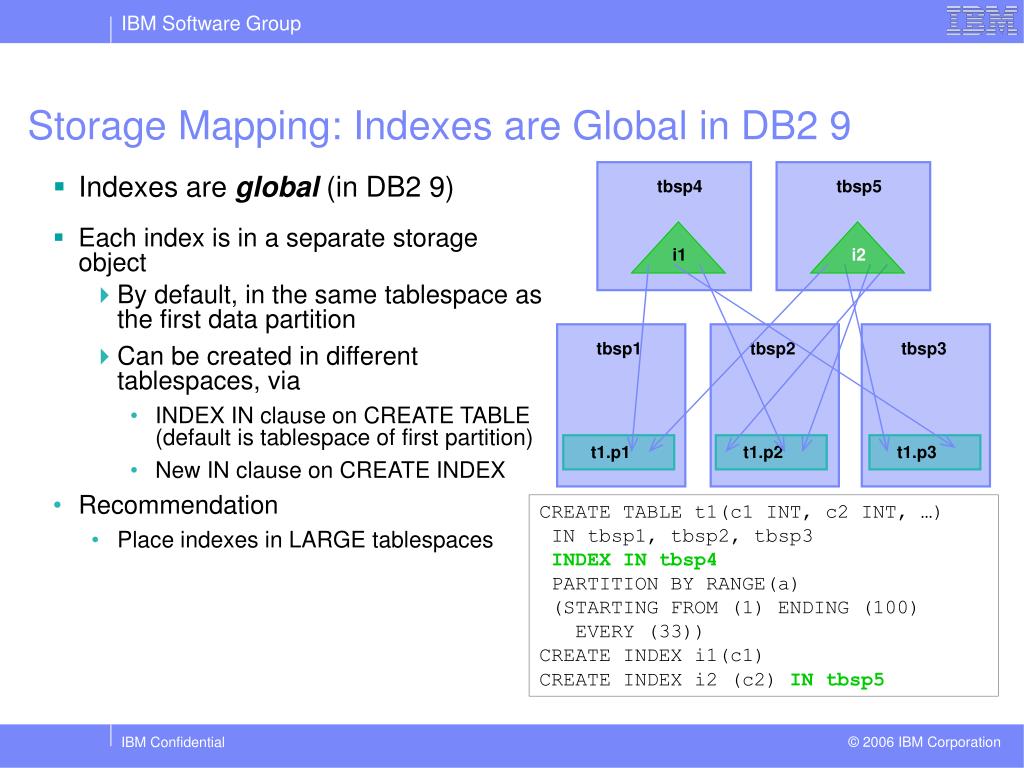The height and width of the screenshot is (768, 1024).
Task: Click the IBM Confidential footer text
Action: click(173, 743)
